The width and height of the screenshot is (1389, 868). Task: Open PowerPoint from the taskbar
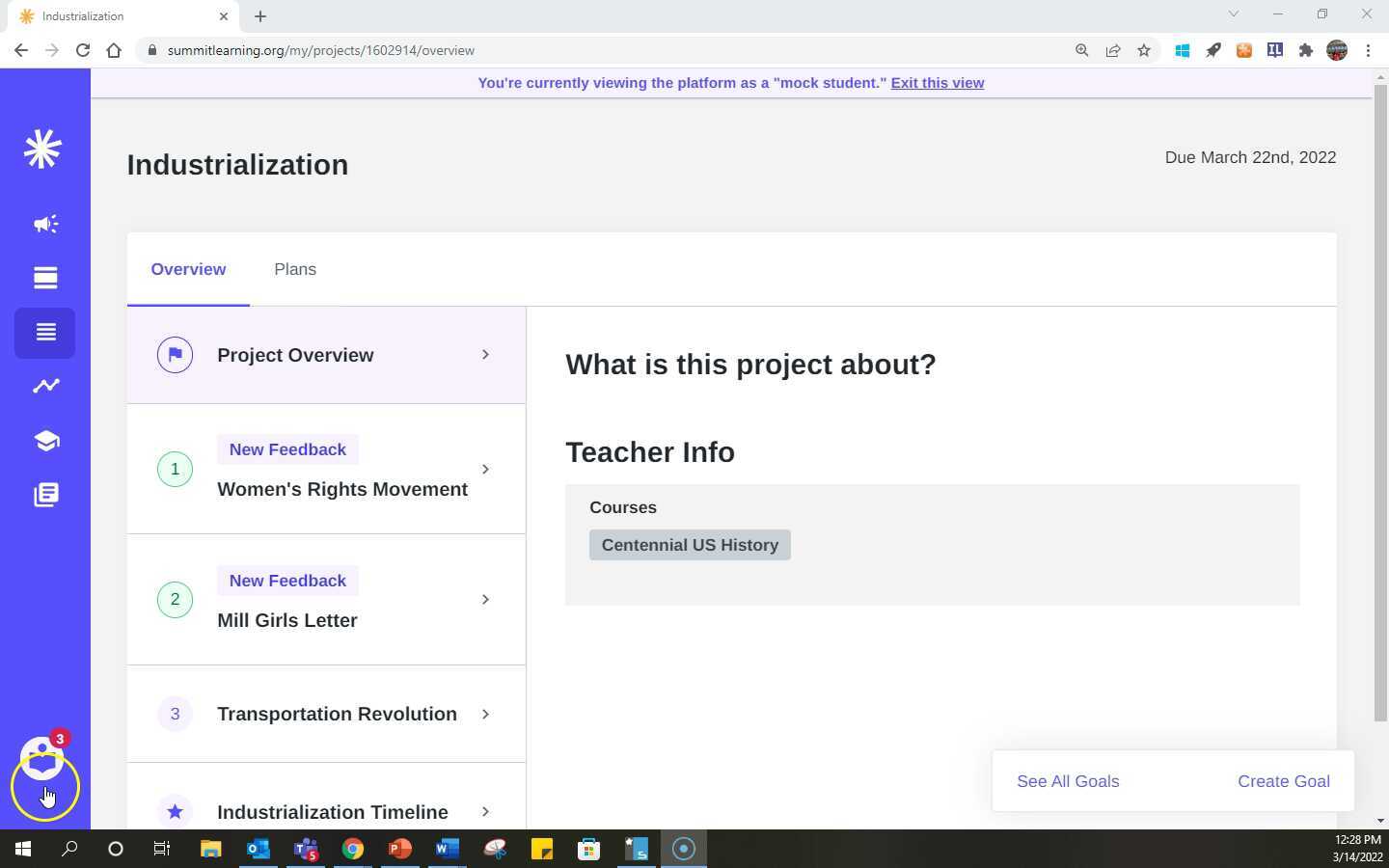click(399, 849)
